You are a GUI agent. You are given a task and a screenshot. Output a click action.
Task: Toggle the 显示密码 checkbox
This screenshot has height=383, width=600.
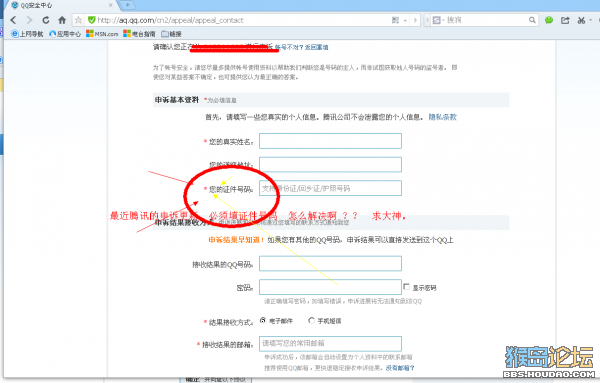point(406,287)
